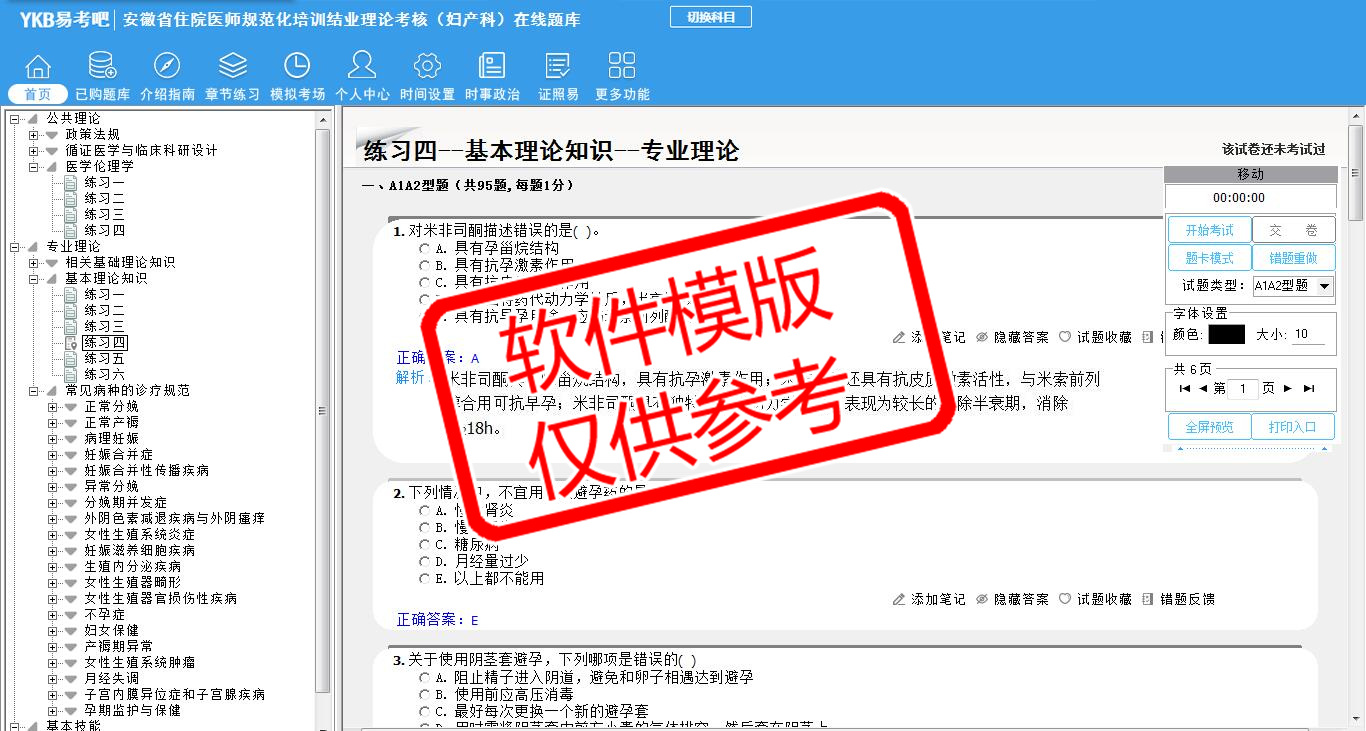Expand the 病理妊娠 tree node
Image resolution: width=1366 pixels, height=731 pixels.
(x=53, y=439)
